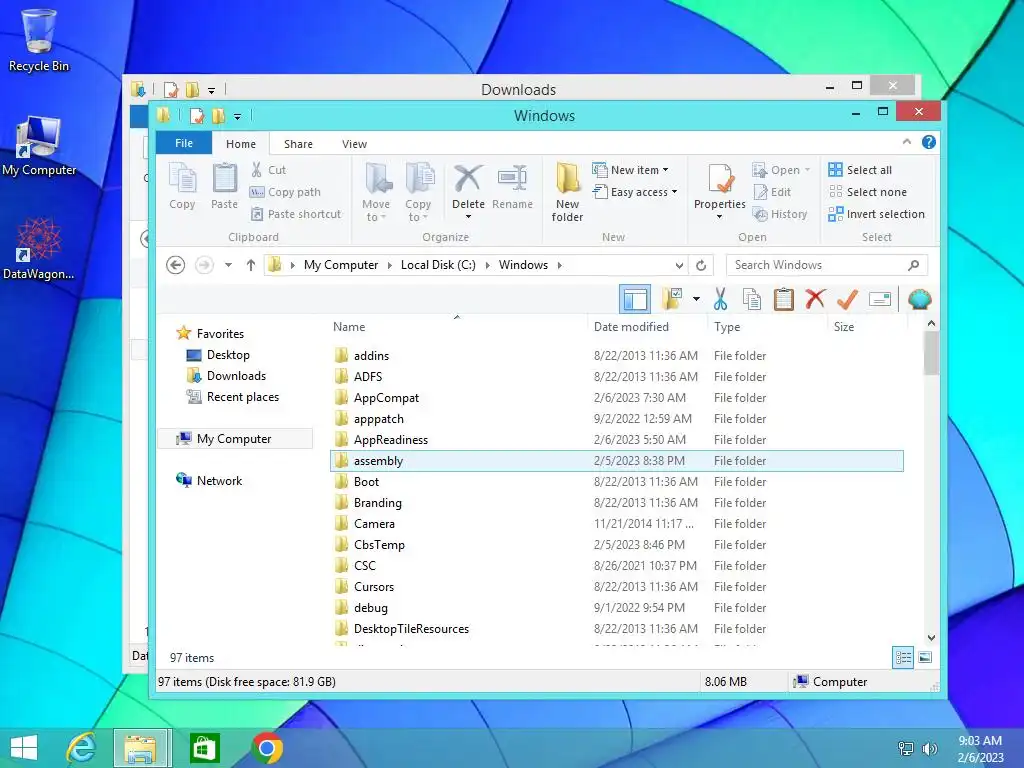The width and height of the screenshot is (1024, 768).
Task: Open the Windows Start button
Action: click(24, 748)
